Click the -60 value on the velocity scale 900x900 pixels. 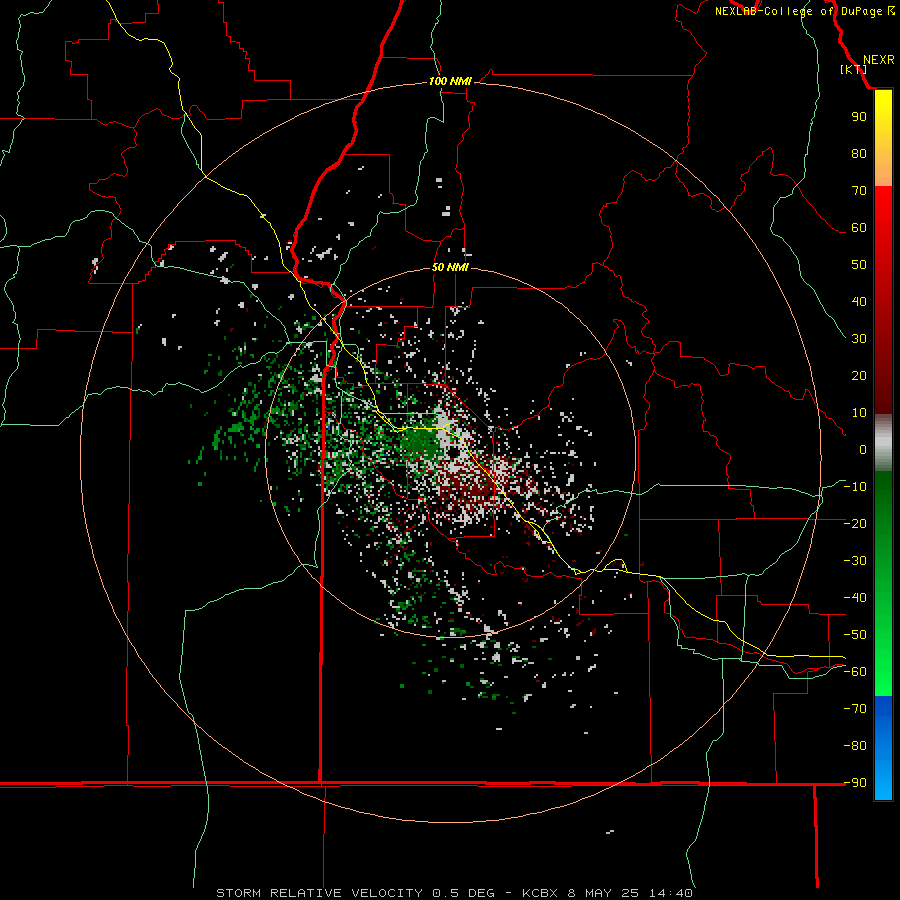point(855,672)
